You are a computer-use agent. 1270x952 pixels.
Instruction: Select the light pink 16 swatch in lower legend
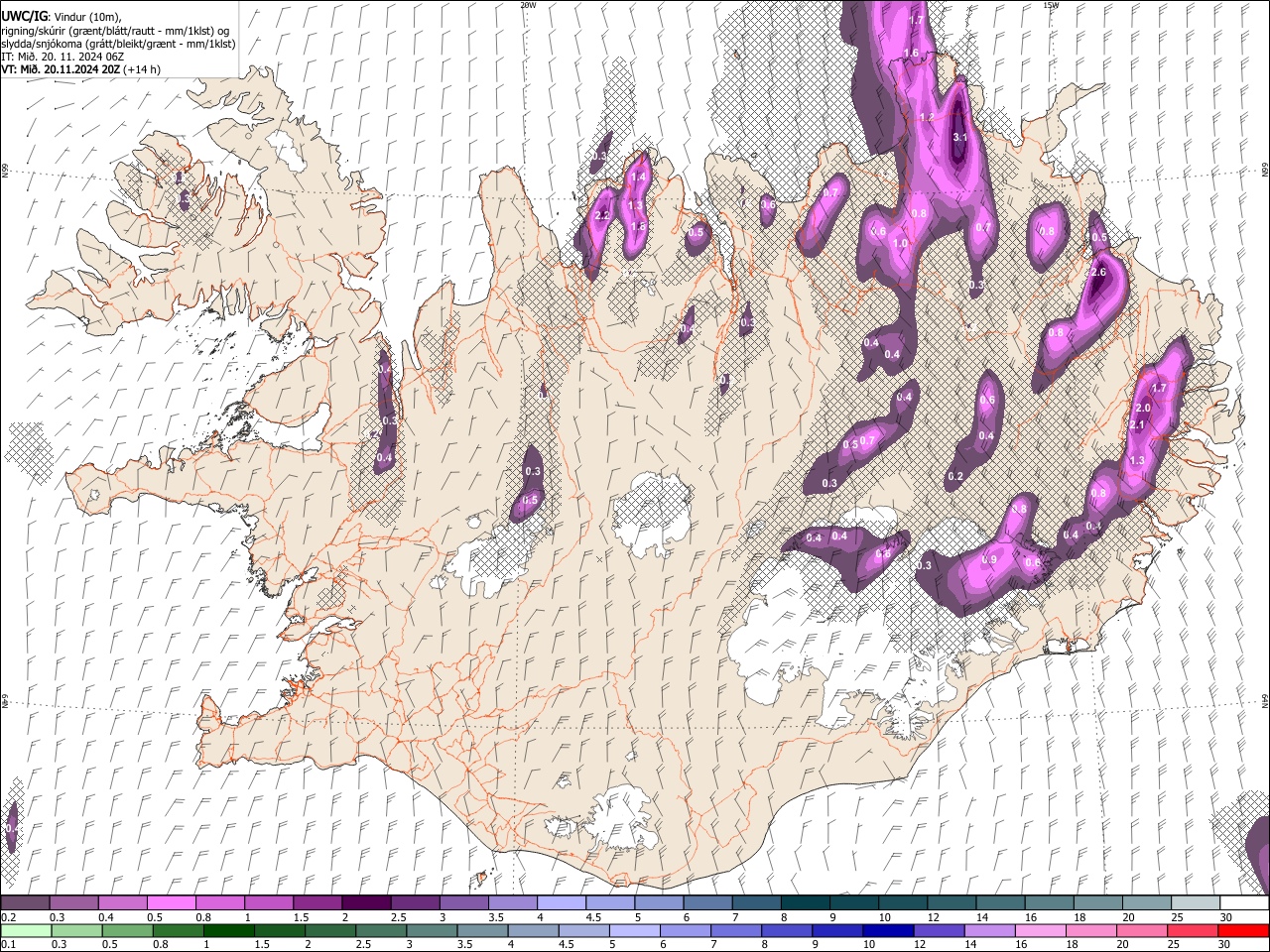coord(1041,930)
